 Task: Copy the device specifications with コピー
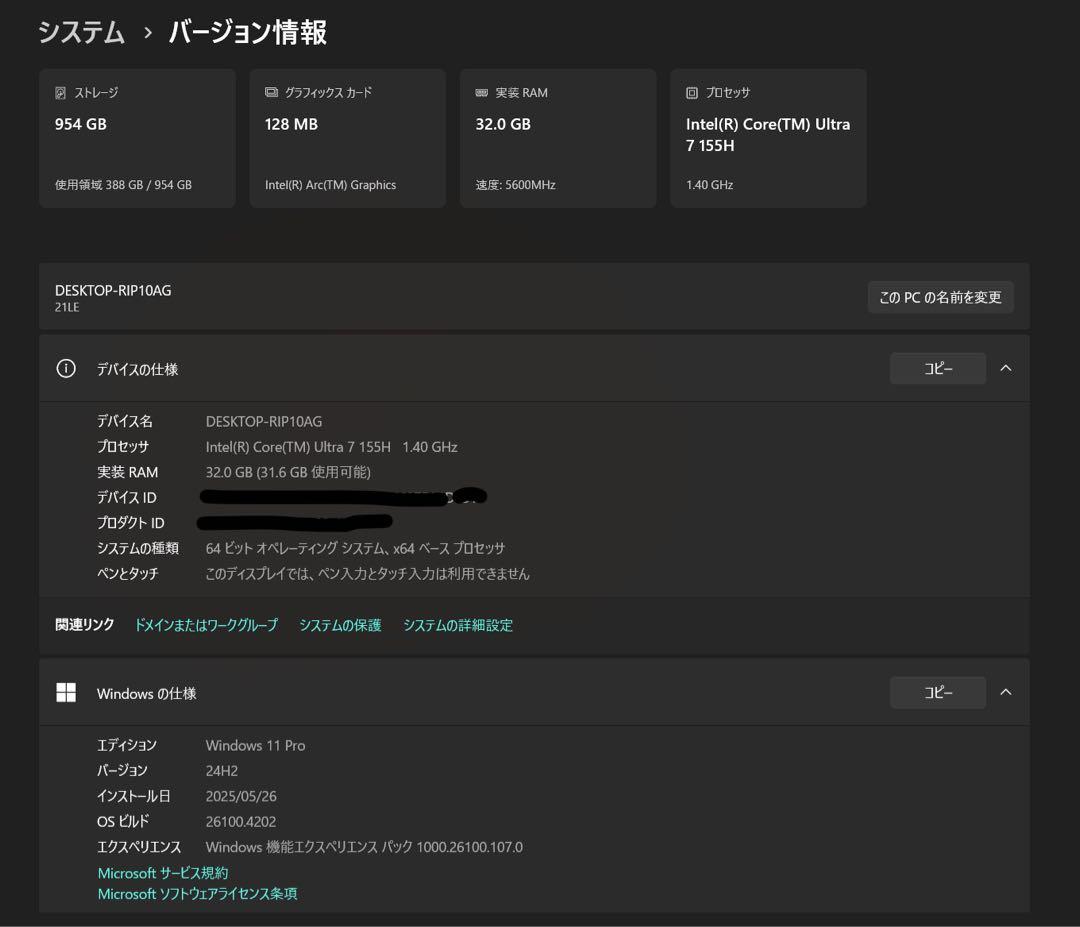(x=936, y=368)
